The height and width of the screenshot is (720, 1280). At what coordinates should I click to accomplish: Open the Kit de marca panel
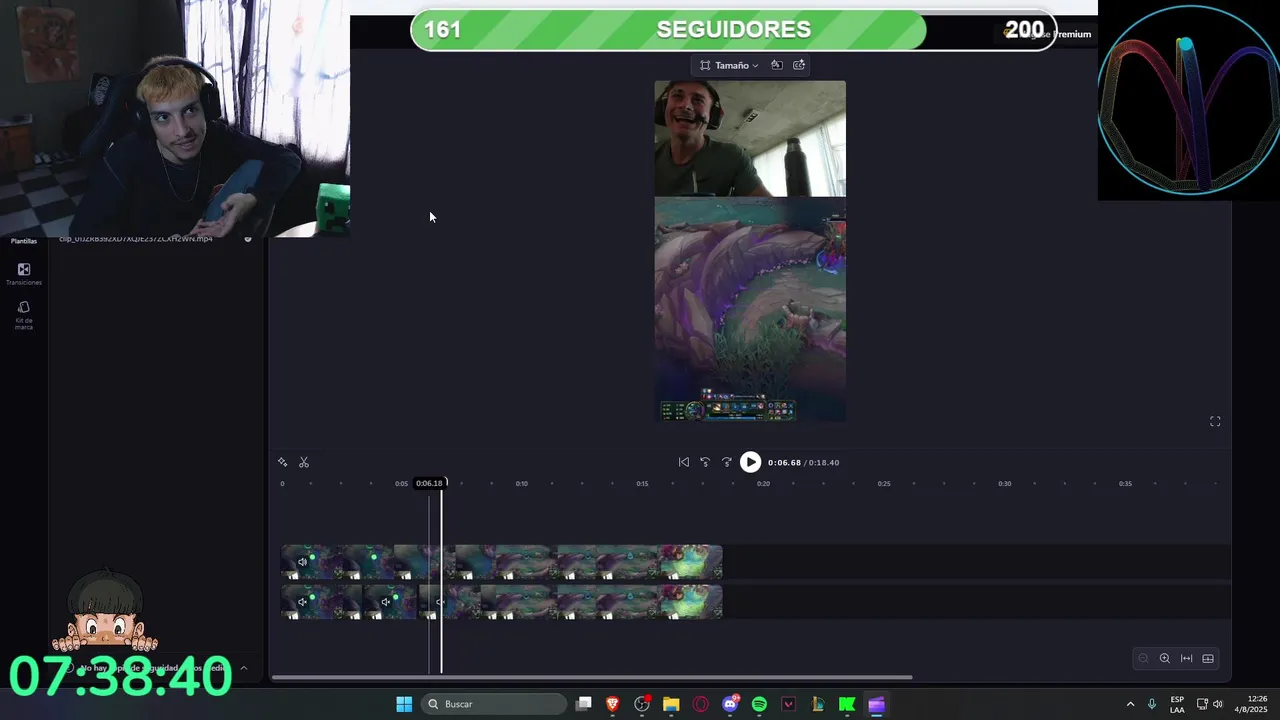(x=24, y=315)
